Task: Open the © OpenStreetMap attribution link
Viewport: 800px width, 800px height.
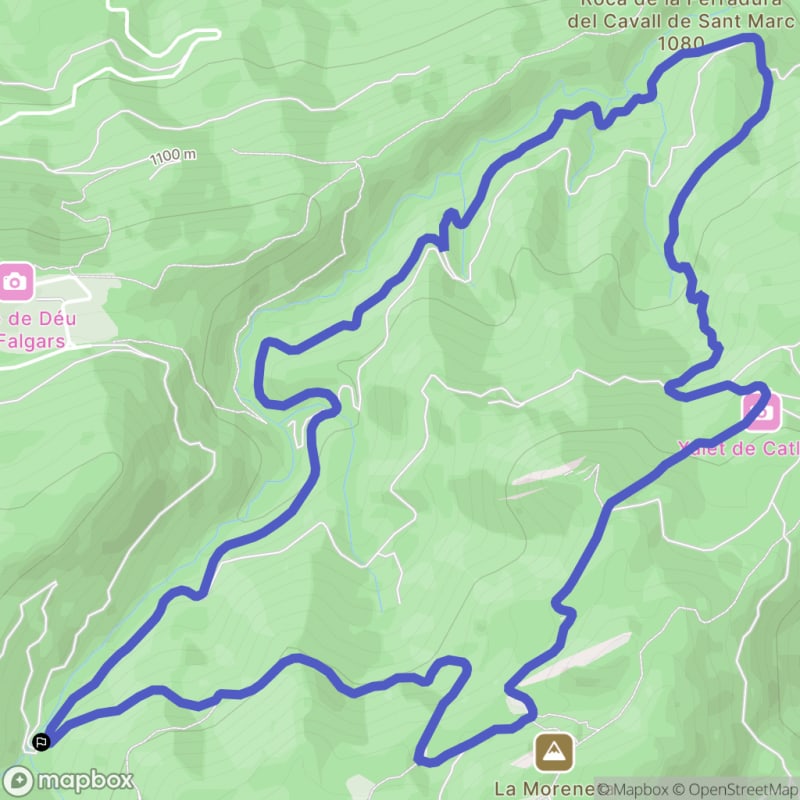Action: pyautogui.click(x=735, y=789)
